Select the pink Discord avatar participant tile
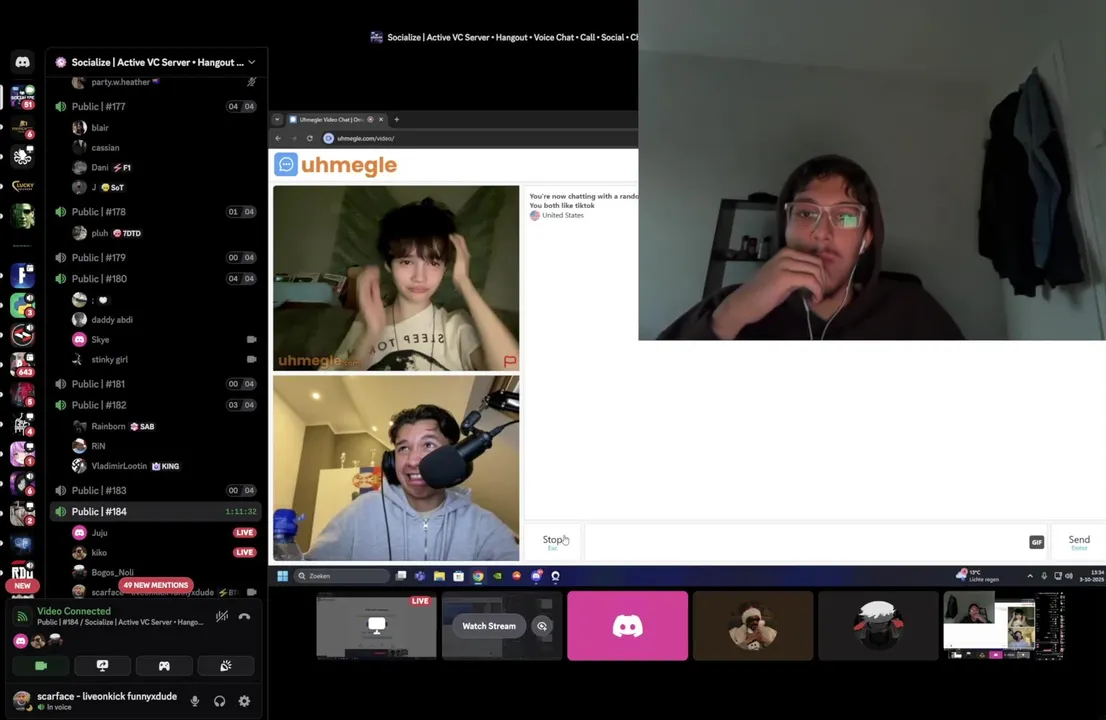This screenshot has height=720, width=1106. click(627, 626)
